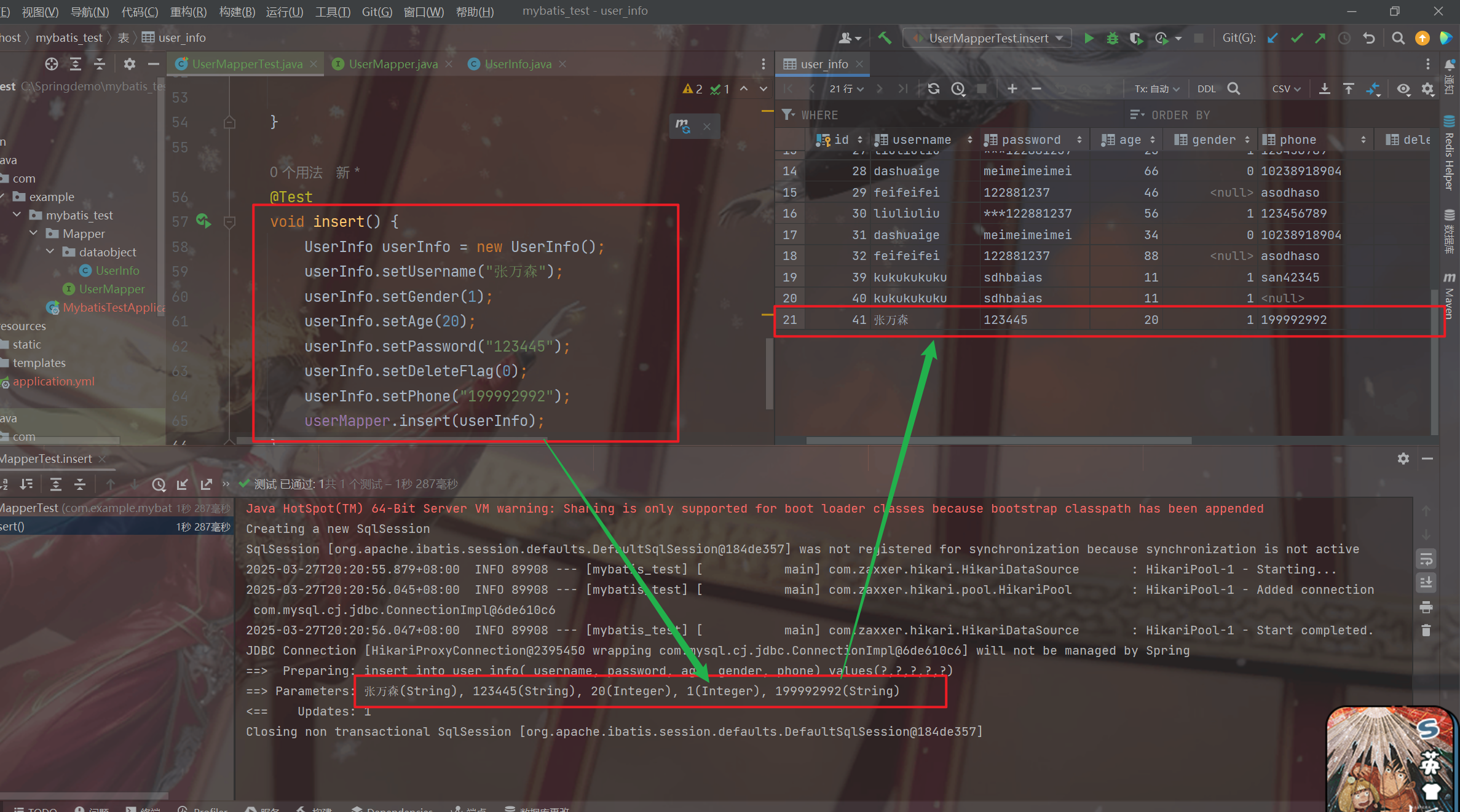Reload the user_info table data

[x=934, y=89]
